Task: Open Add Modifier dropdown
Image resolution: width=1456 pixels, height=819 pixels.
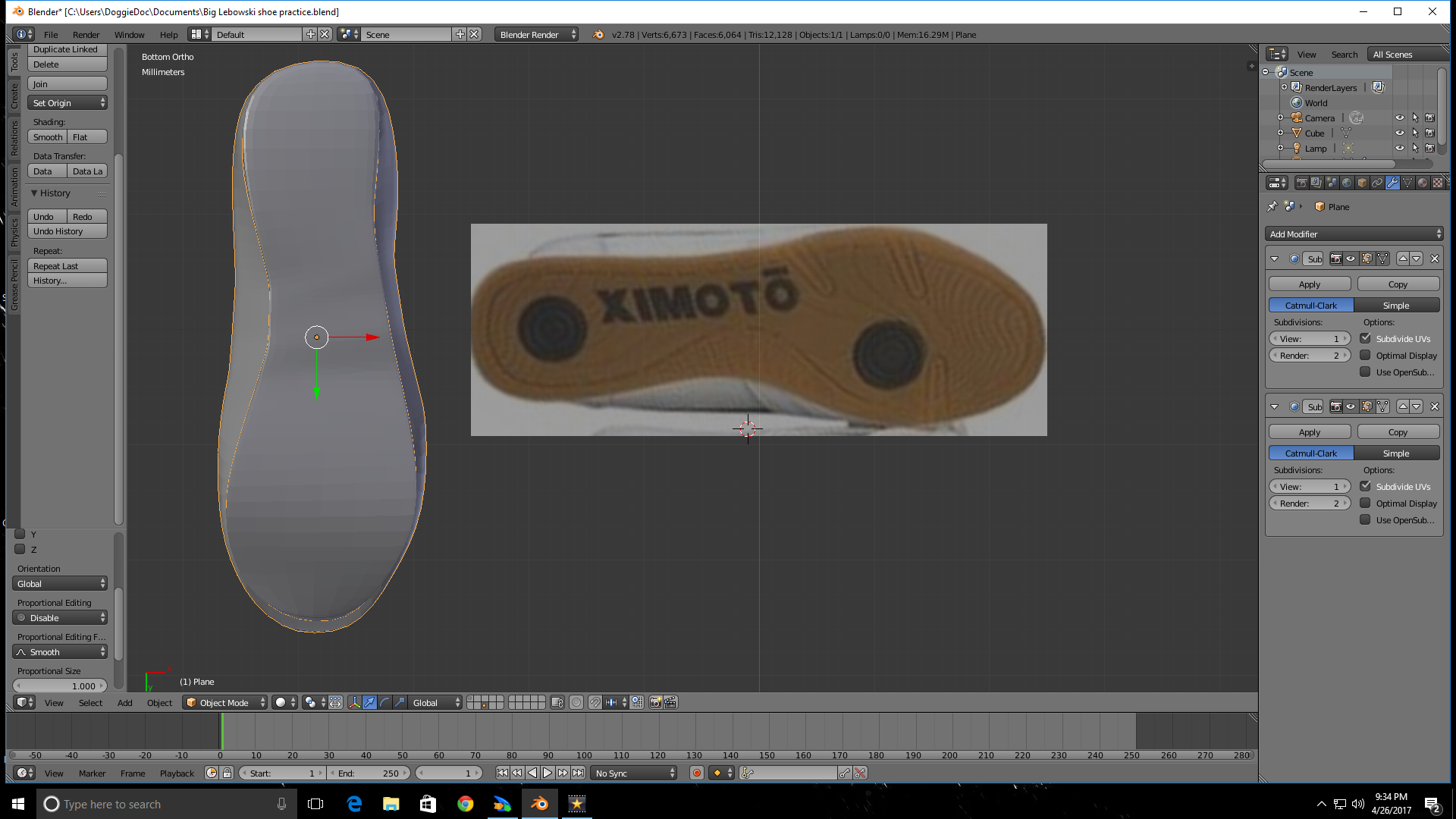Action: coord(1354,234)
